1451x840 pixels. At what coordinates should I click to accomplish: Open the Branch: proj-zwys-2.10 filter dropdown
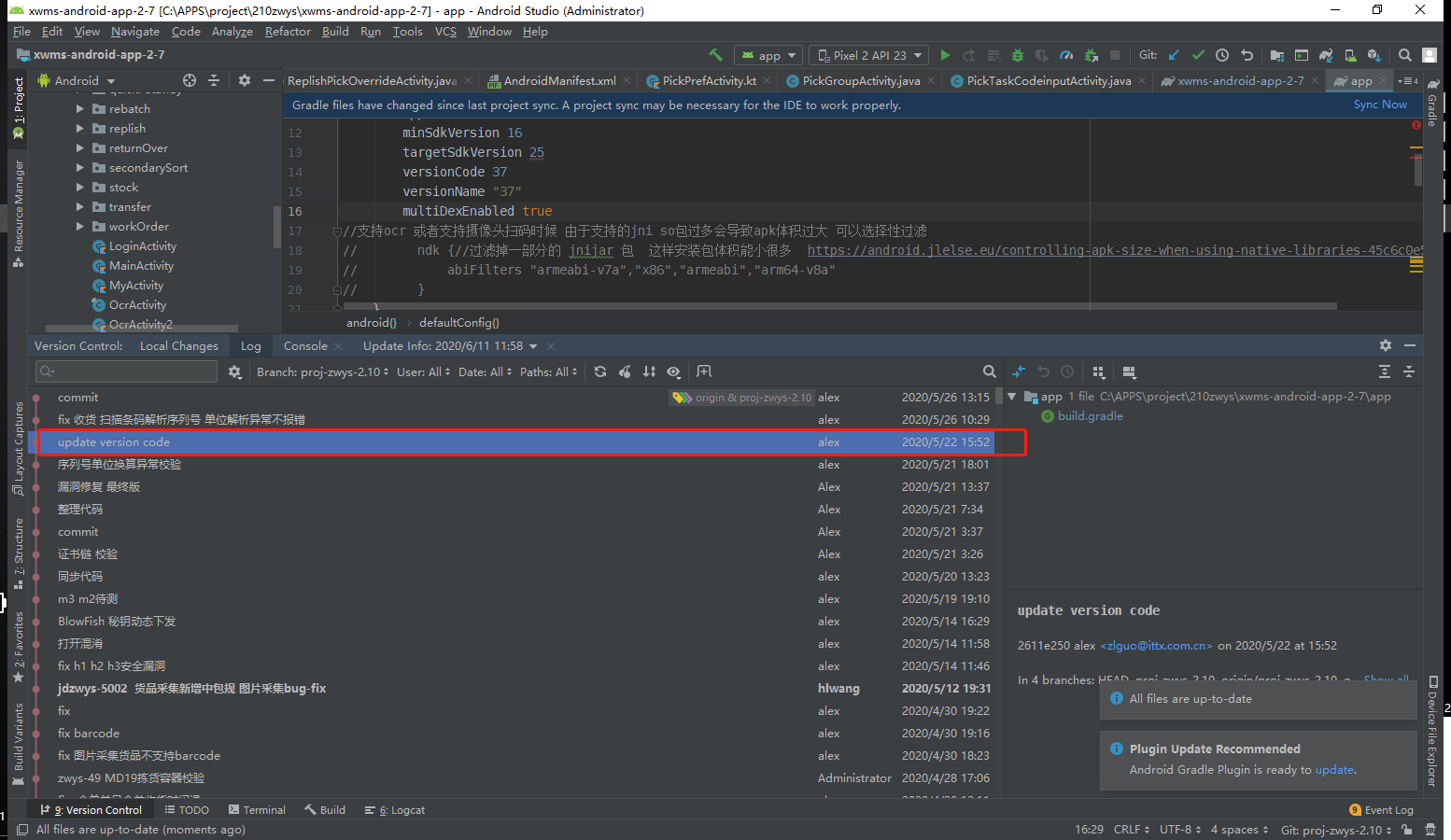point(321,371)
